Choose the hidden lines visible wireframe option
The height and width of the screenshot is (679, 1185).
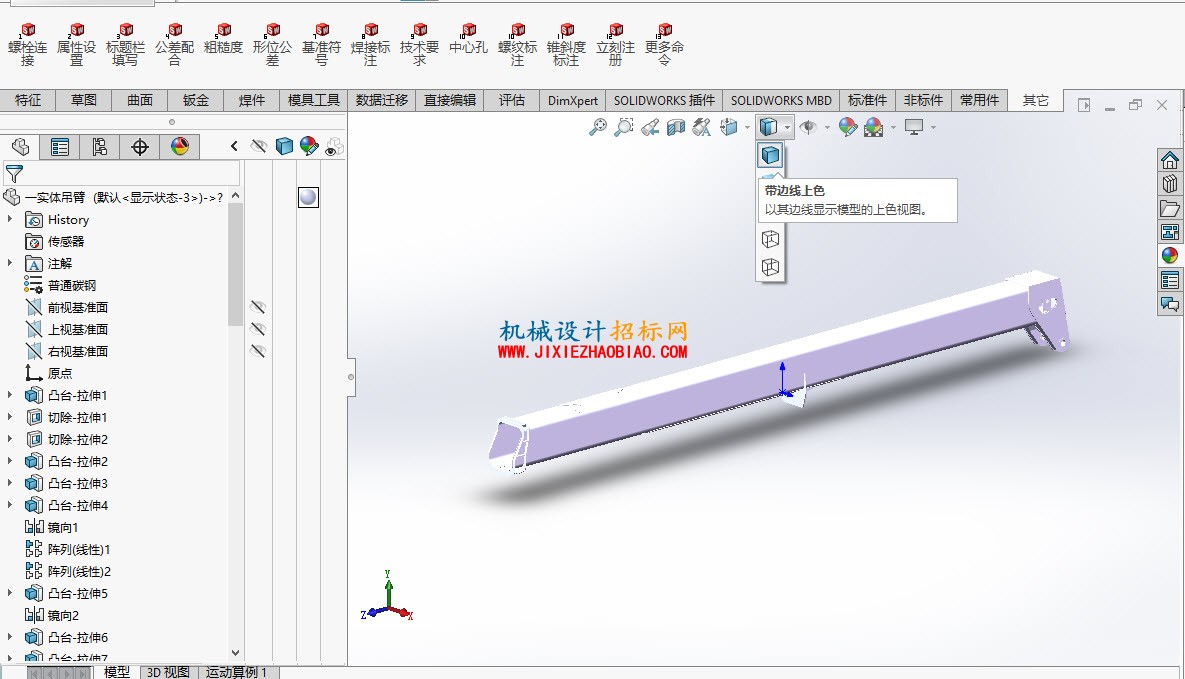point(770,239)
